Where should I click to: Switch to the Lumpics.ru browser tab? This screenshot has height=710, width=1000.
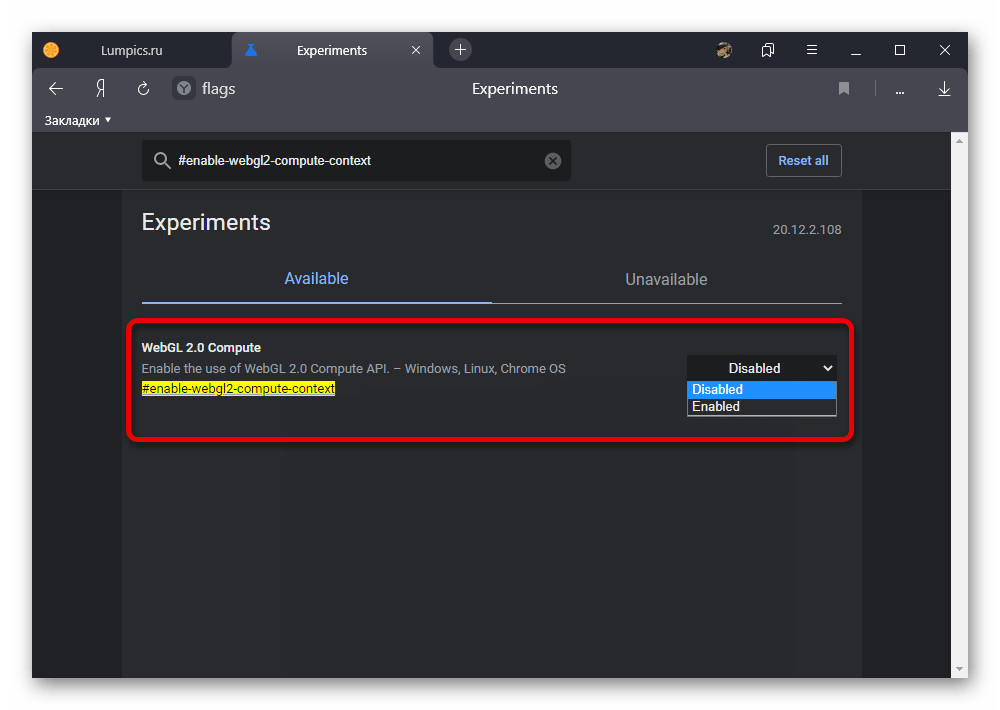(130, 50)
